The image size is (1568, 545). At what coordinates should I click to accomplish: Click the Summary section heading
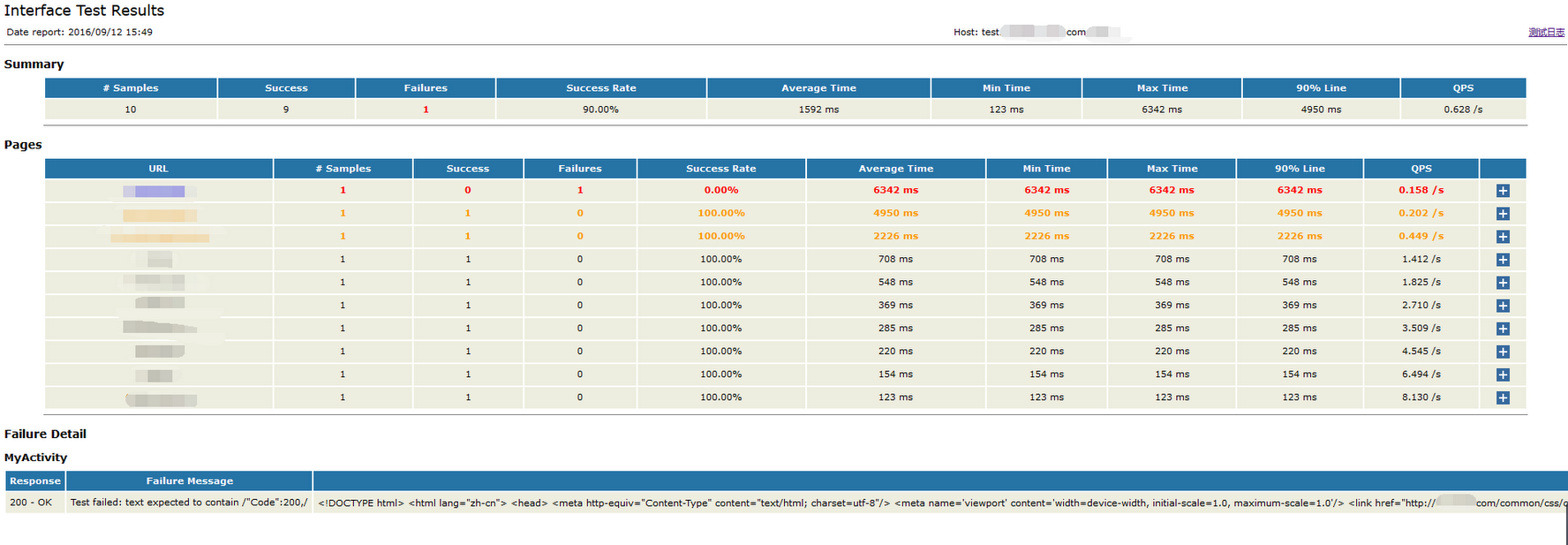click(x=34, y=64)
